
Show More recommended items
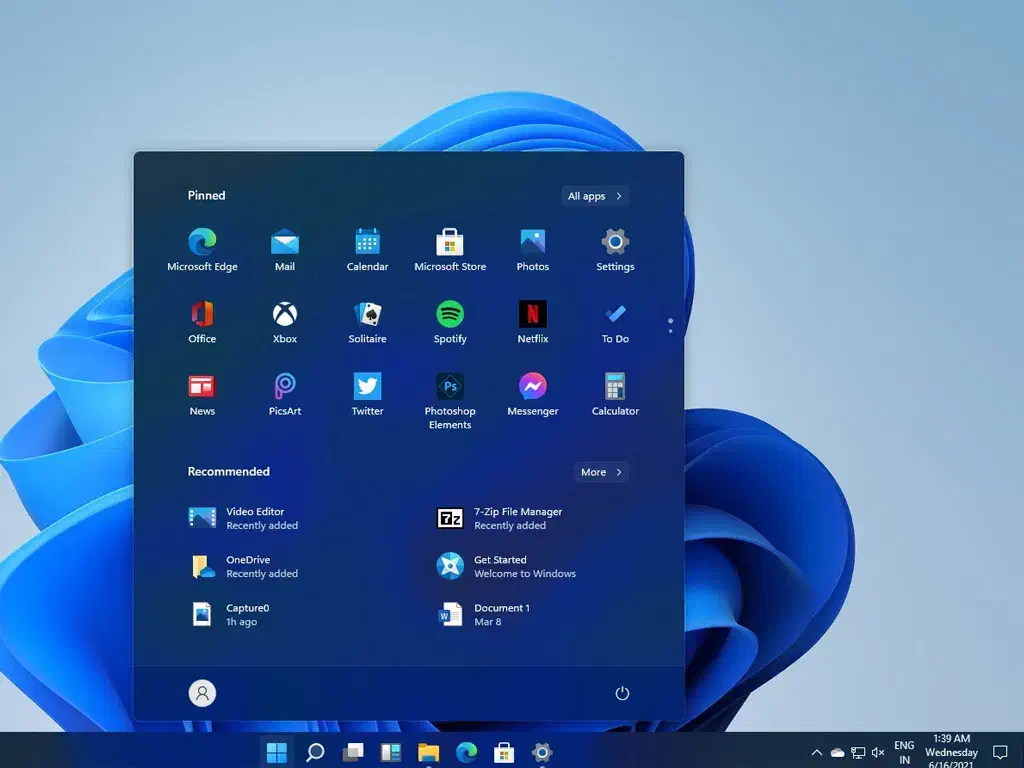[601, 472]
